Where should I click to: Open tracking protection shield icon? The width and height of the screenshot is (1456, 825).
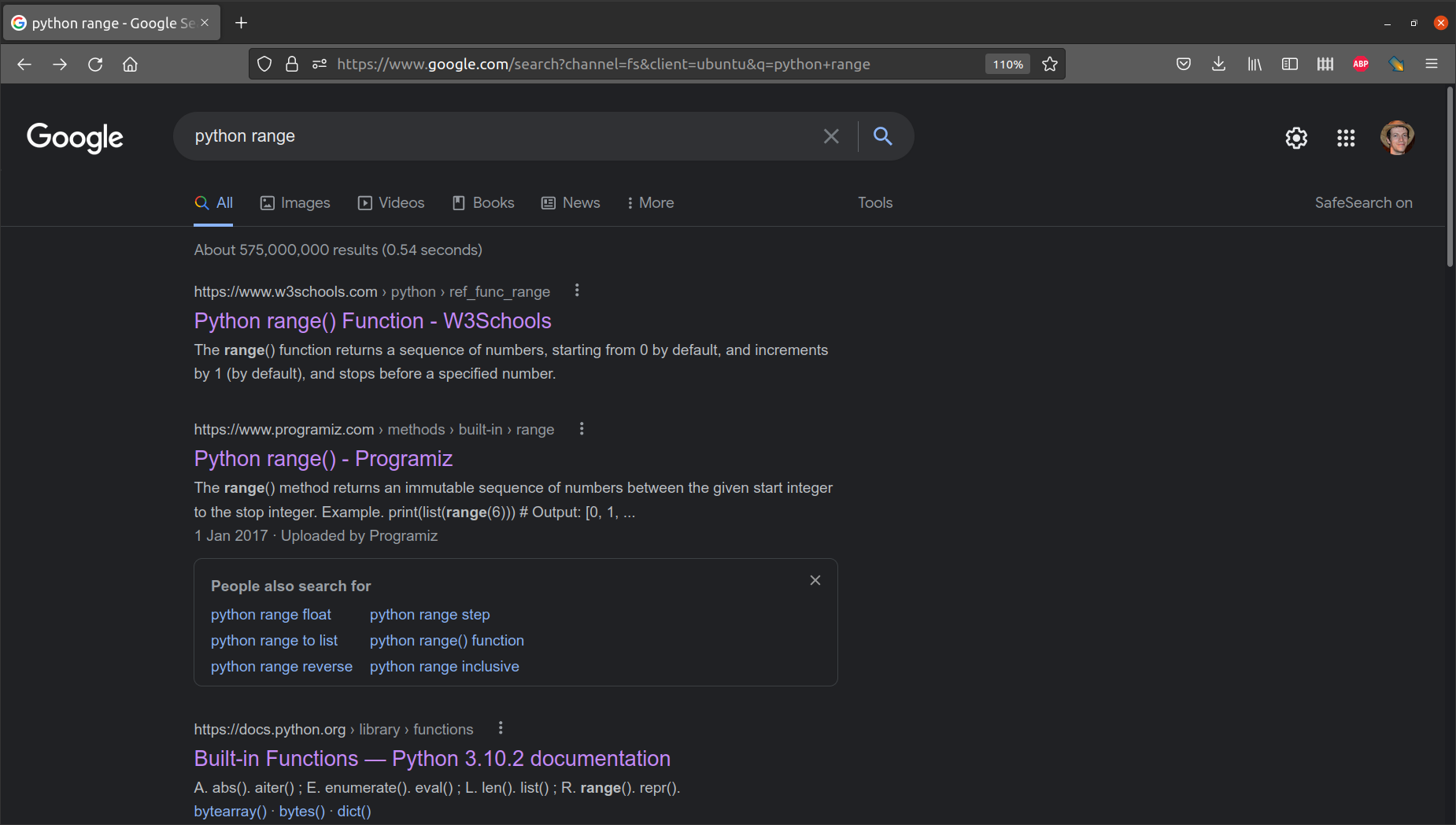[x=264, y=65]
